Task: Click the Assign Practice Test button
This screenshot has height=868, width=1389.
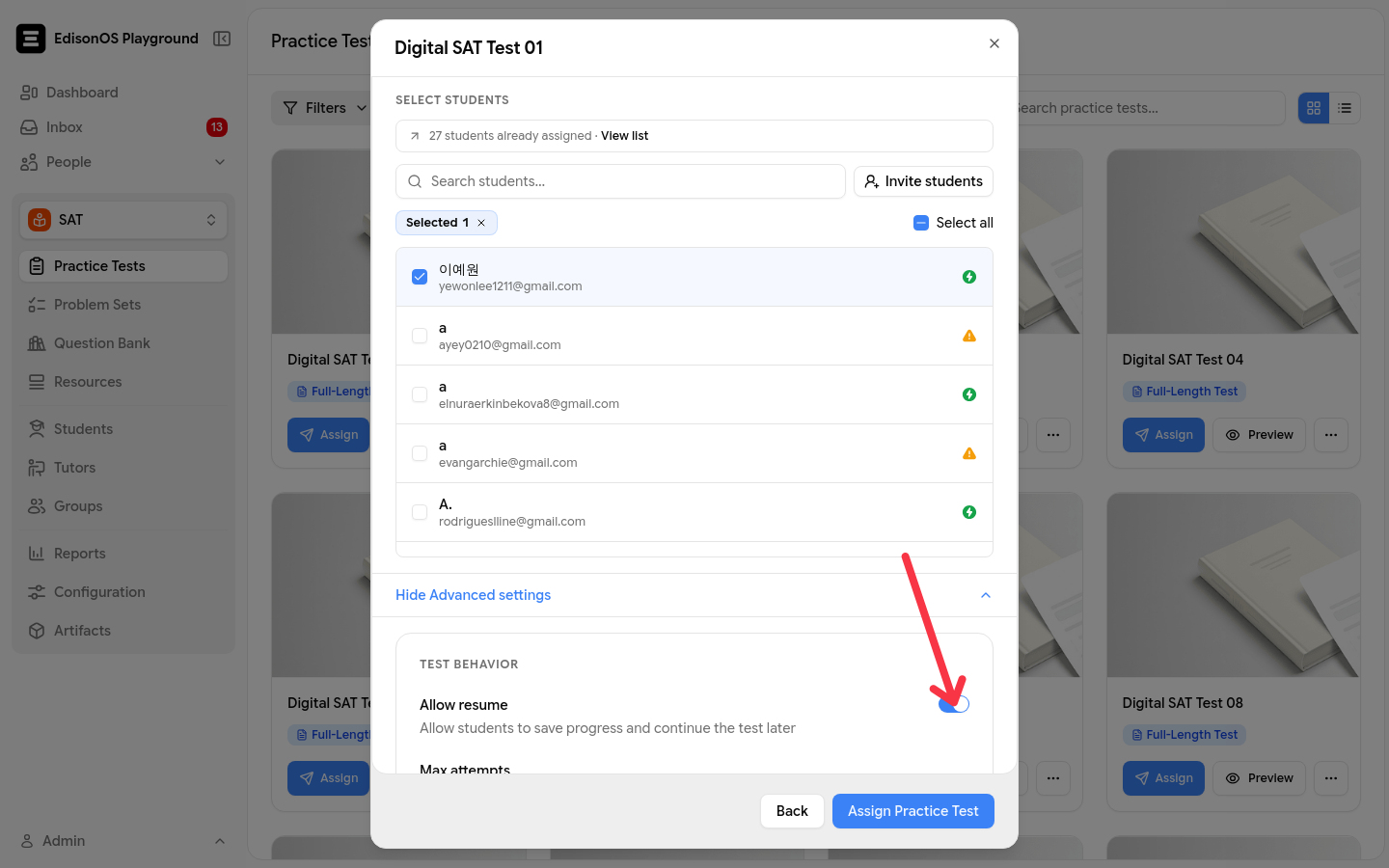Action: tap(913, 811)
